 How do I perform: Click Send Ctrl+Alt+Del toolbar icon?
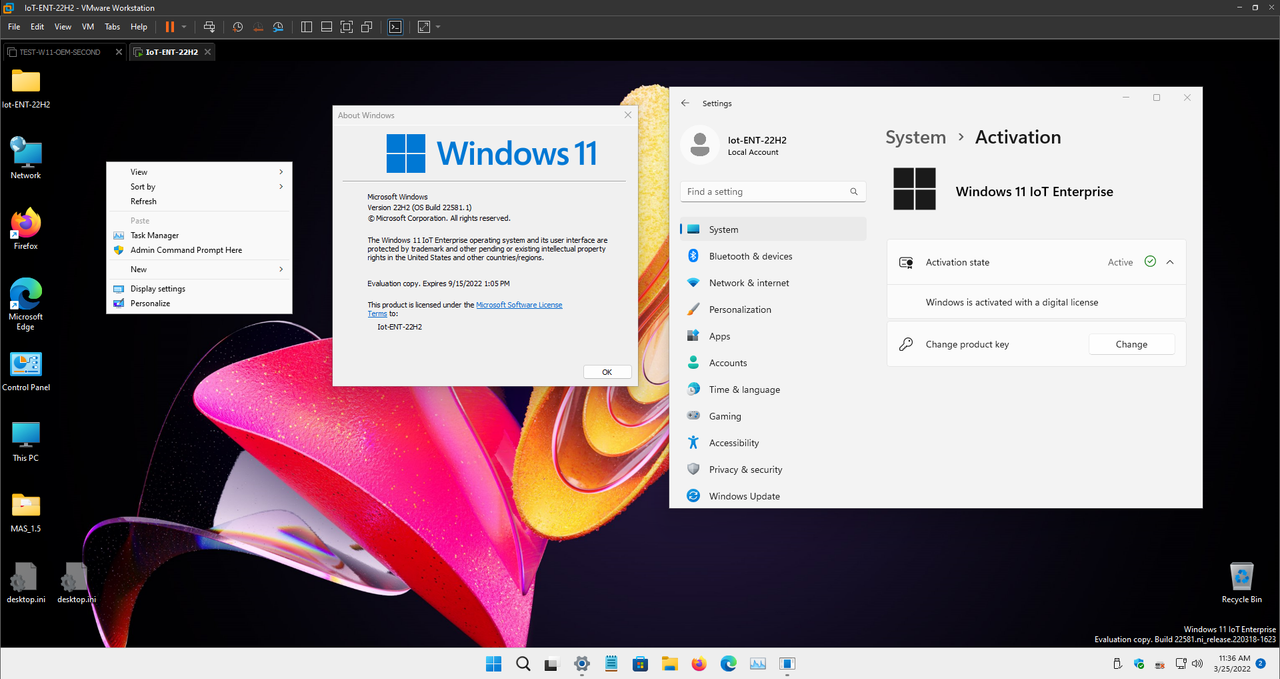[x=208, y=27]
